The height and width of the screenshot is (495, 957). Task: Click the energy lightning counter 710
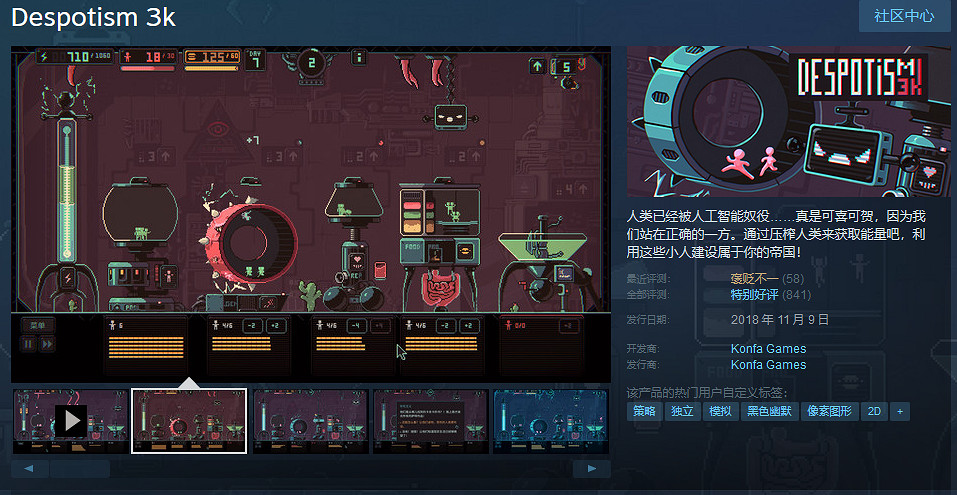pos(75,57)
